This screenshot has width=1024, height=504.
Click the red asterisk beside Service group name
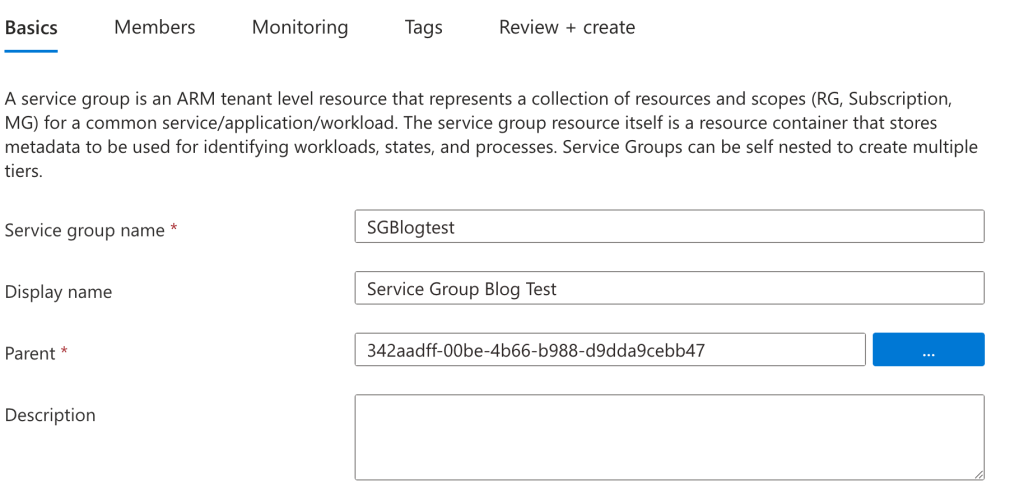pyautogui.click(x=174, y=228)
